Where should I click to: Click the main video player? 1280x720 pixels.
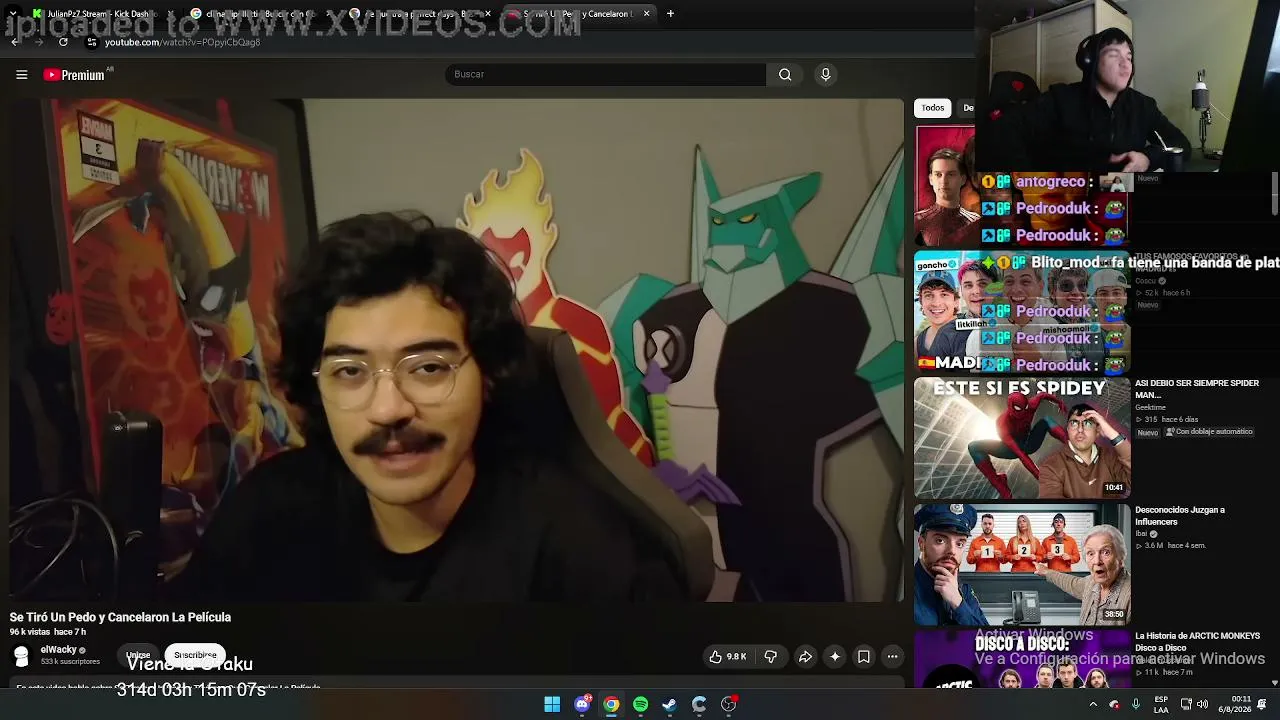(x=457, y=350)
